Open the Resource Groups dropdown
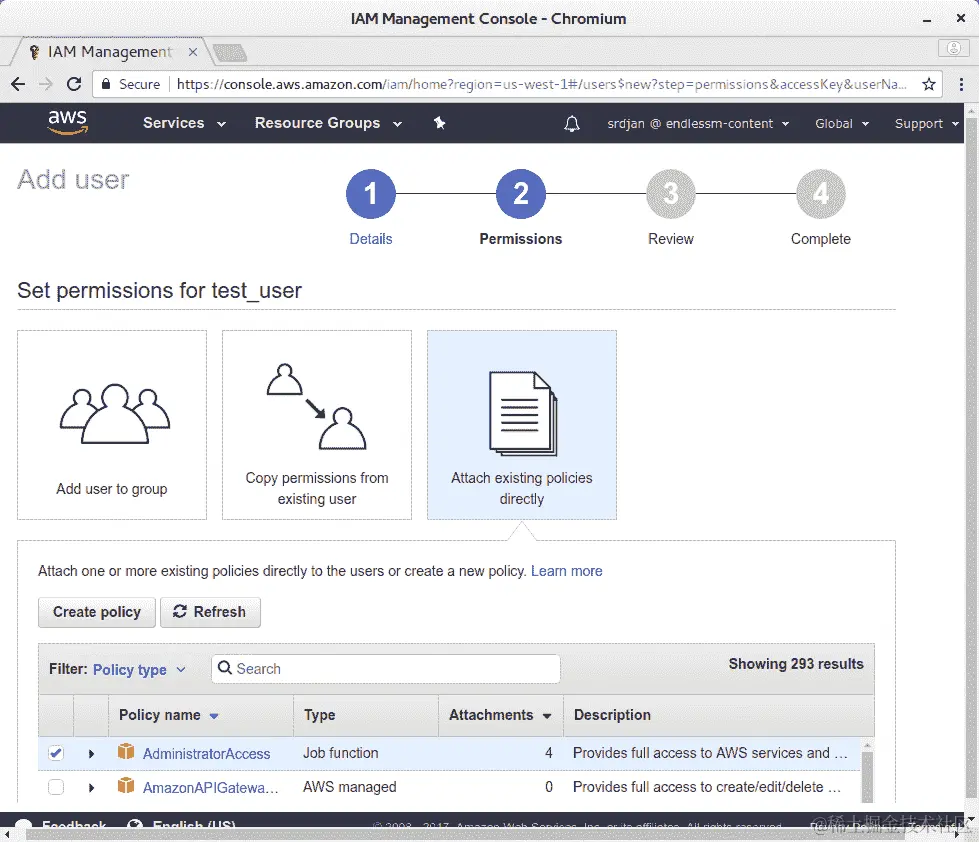This screenshot has width=979, height=842. [x=328, y=123]
